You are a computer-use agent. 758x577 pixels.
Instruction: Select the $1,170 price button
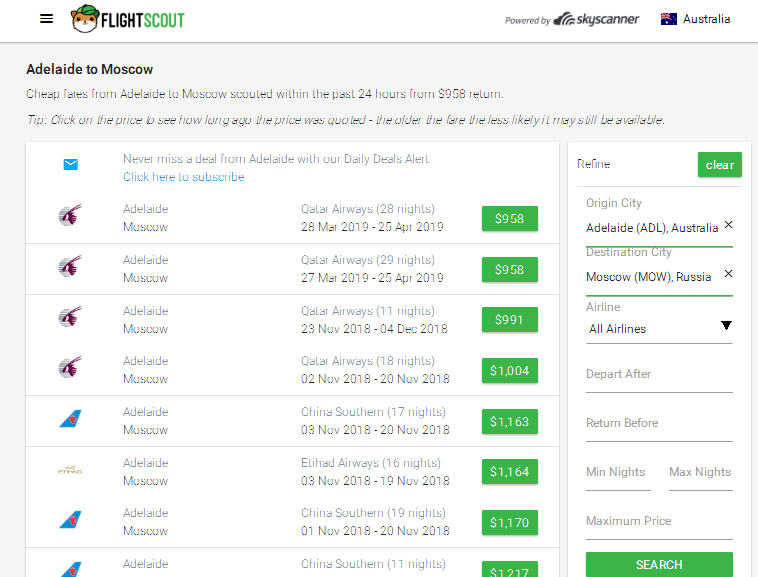[510, 522]
